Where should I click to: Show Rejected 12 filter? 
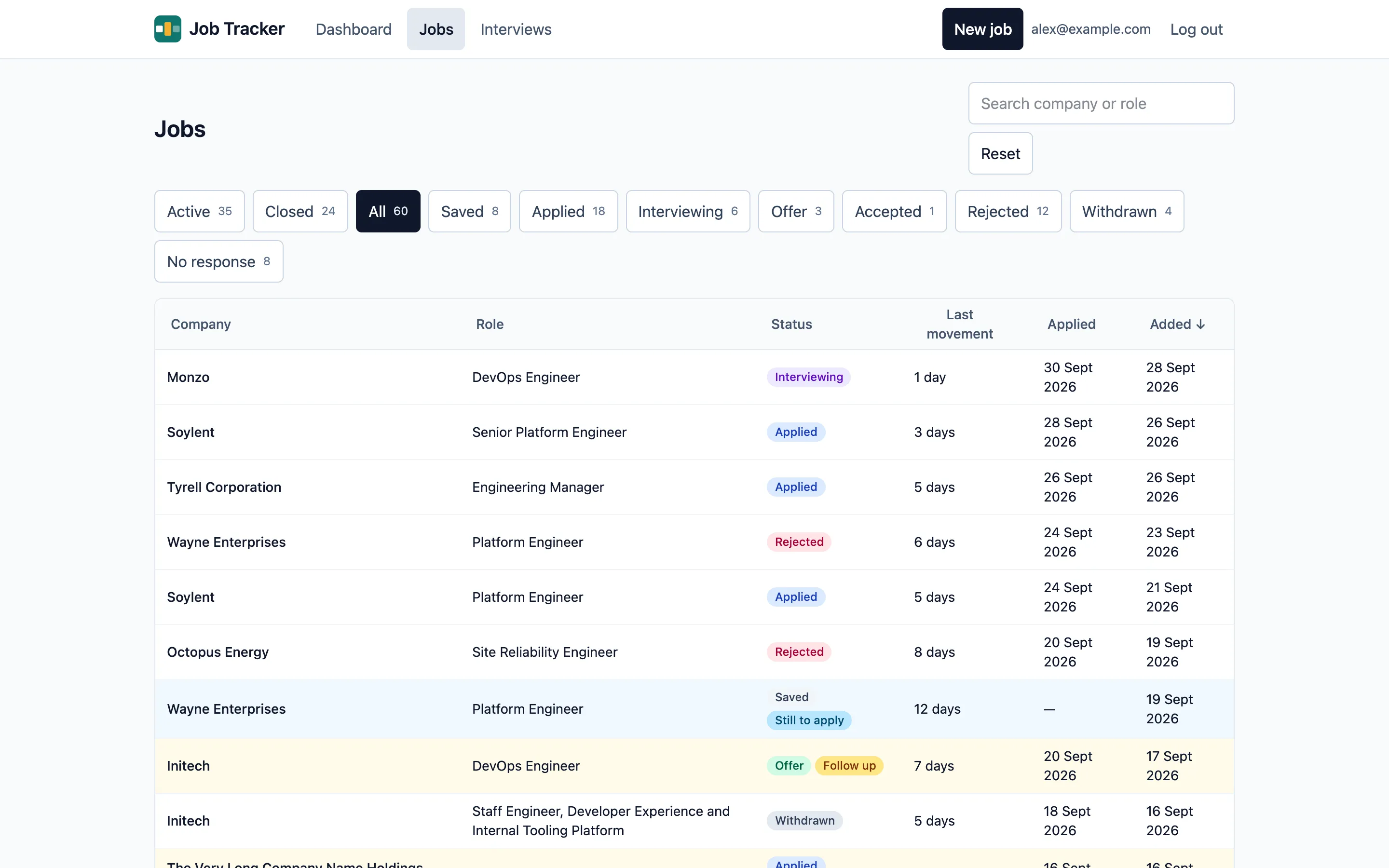point(1008,211)
